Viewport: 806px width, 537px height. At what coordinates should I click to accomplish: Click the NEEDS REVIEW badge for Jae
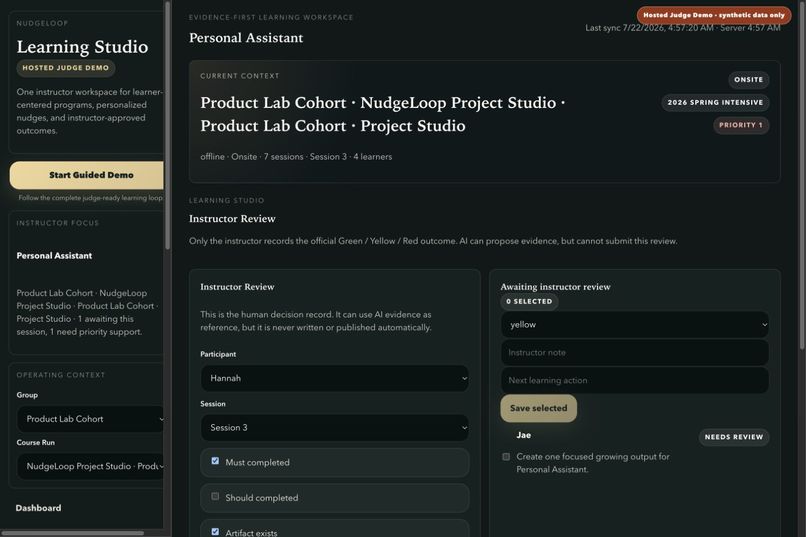tap(734, 437)
